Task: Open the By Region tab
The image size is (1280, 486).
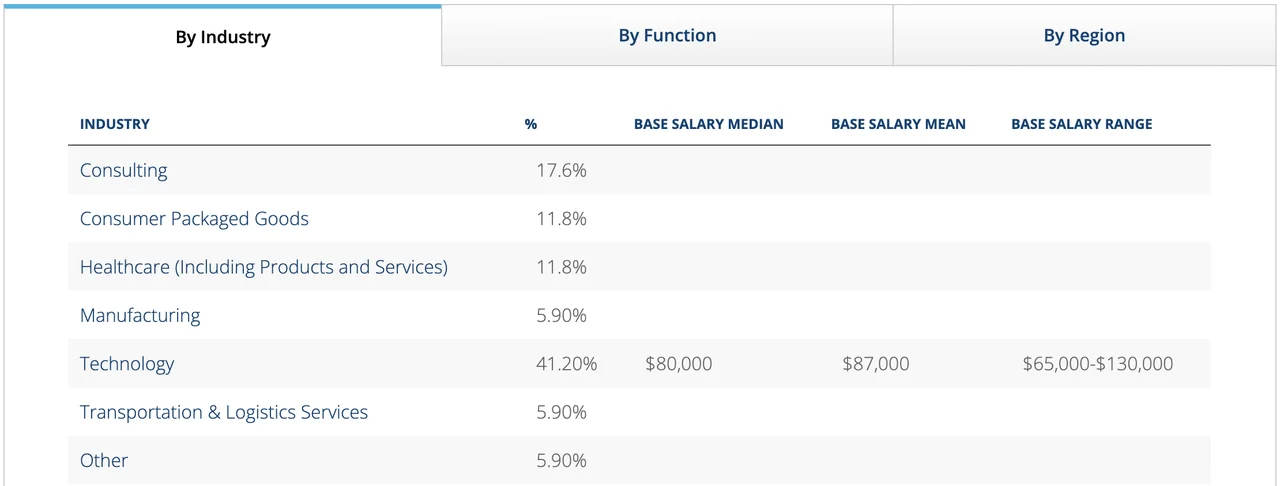Action: click(x=1084, y=36)
